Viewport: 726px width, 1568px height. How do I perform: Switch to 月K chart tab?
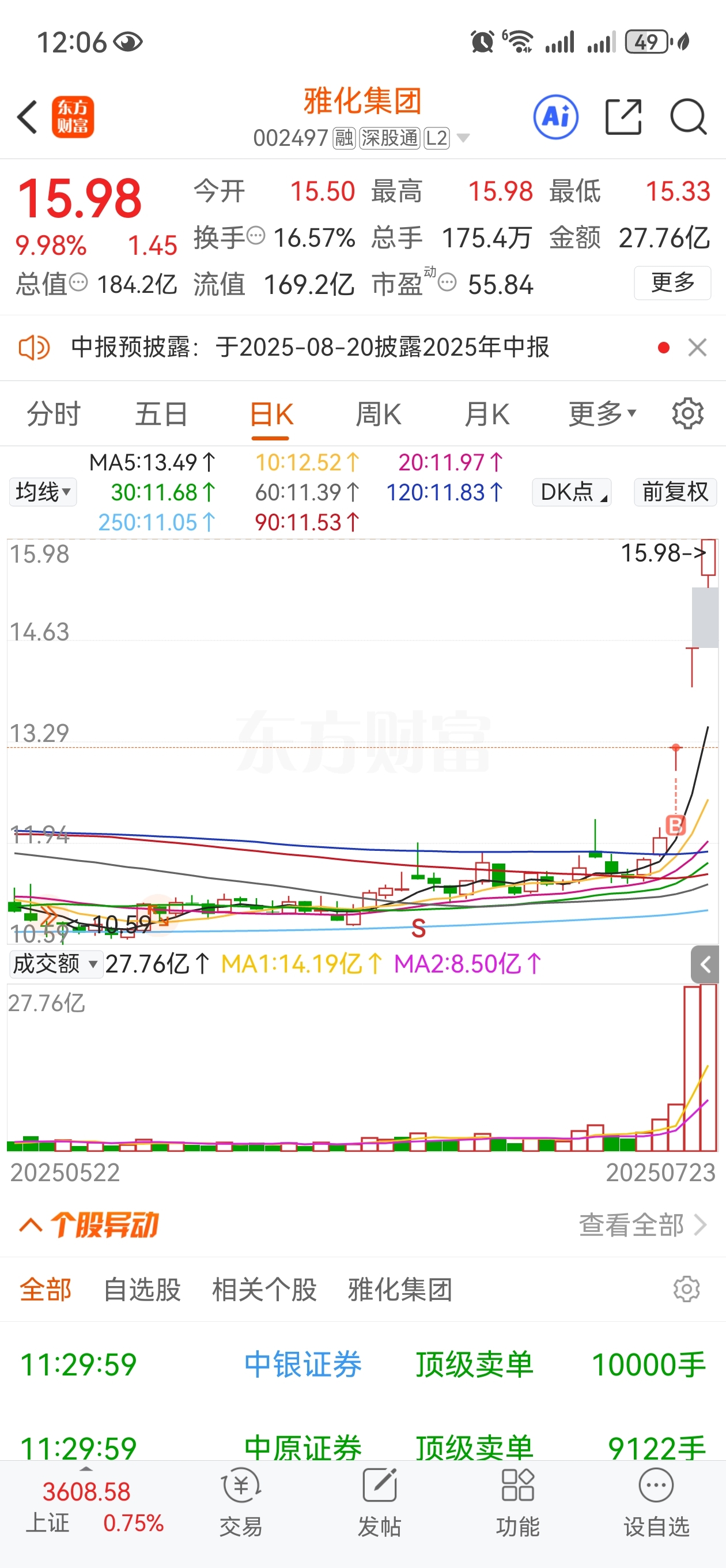(487, 414)
